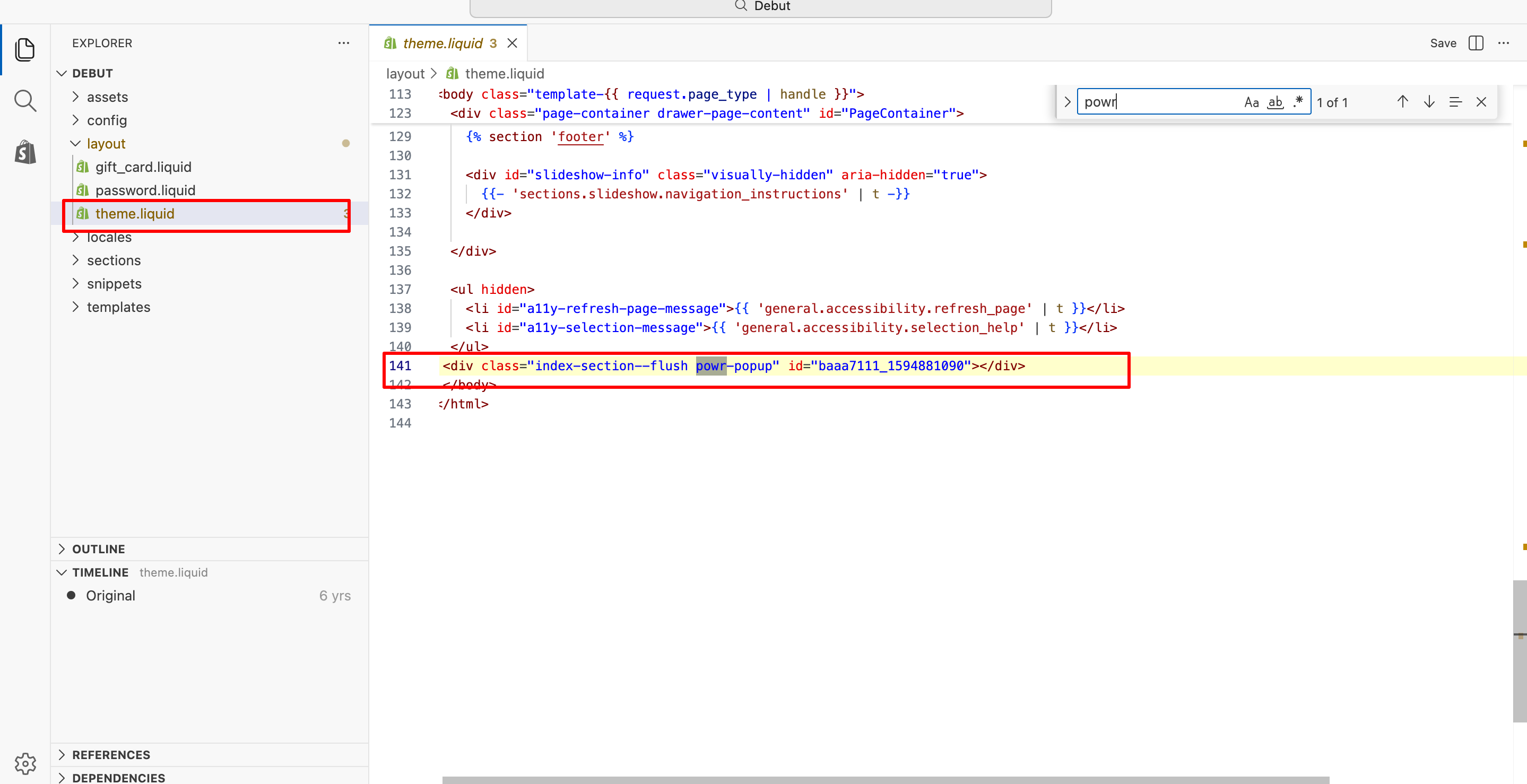The width and height of the screenshot is (1527, 784).
Task: Open the Explorer files icon
Action: point(25,50)
